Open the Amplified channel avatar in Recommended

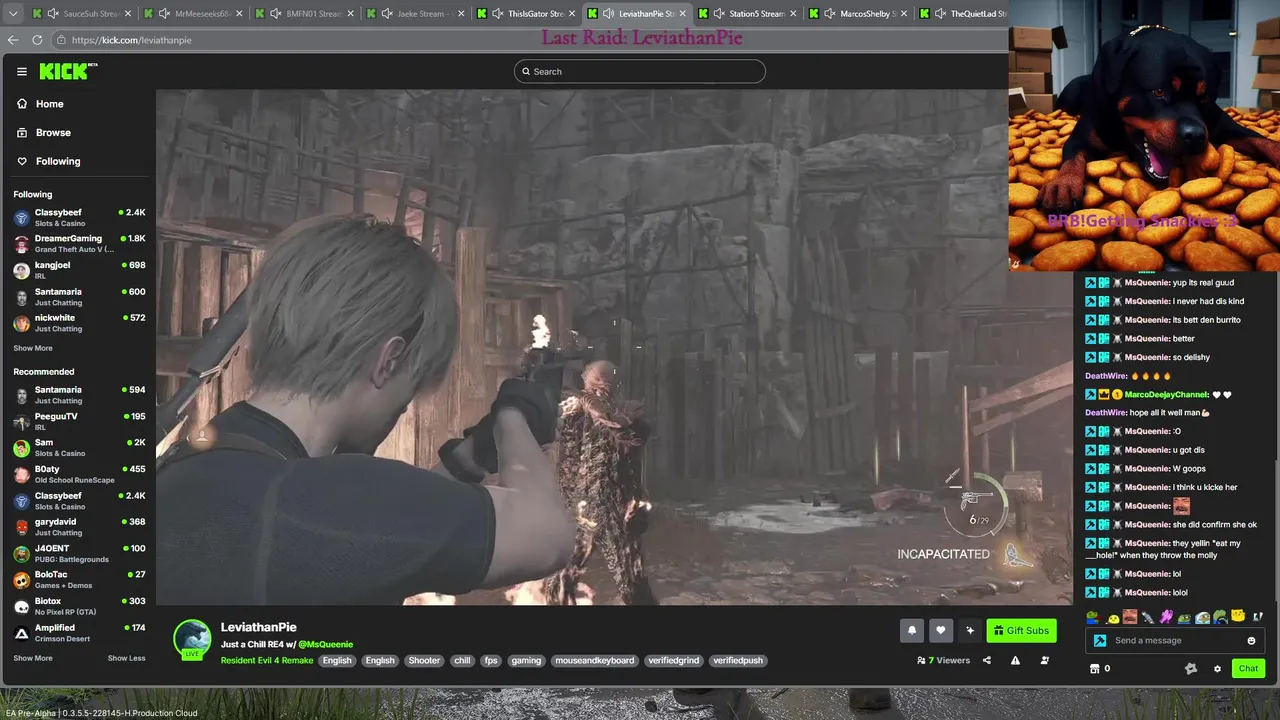(x=21, y=633)
